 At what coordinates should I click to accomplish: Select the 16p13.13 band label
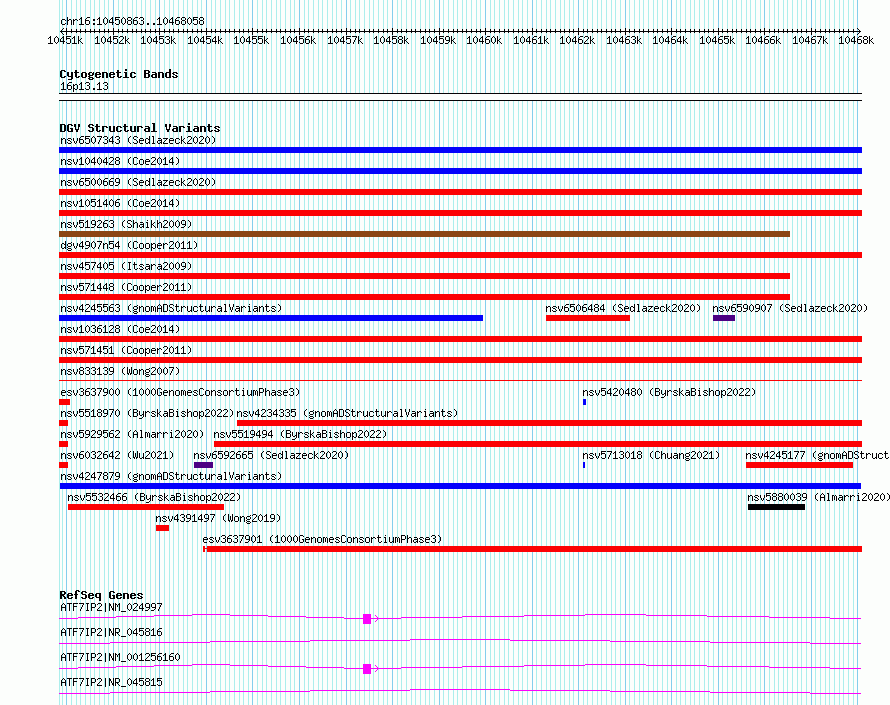click(84, 86)
